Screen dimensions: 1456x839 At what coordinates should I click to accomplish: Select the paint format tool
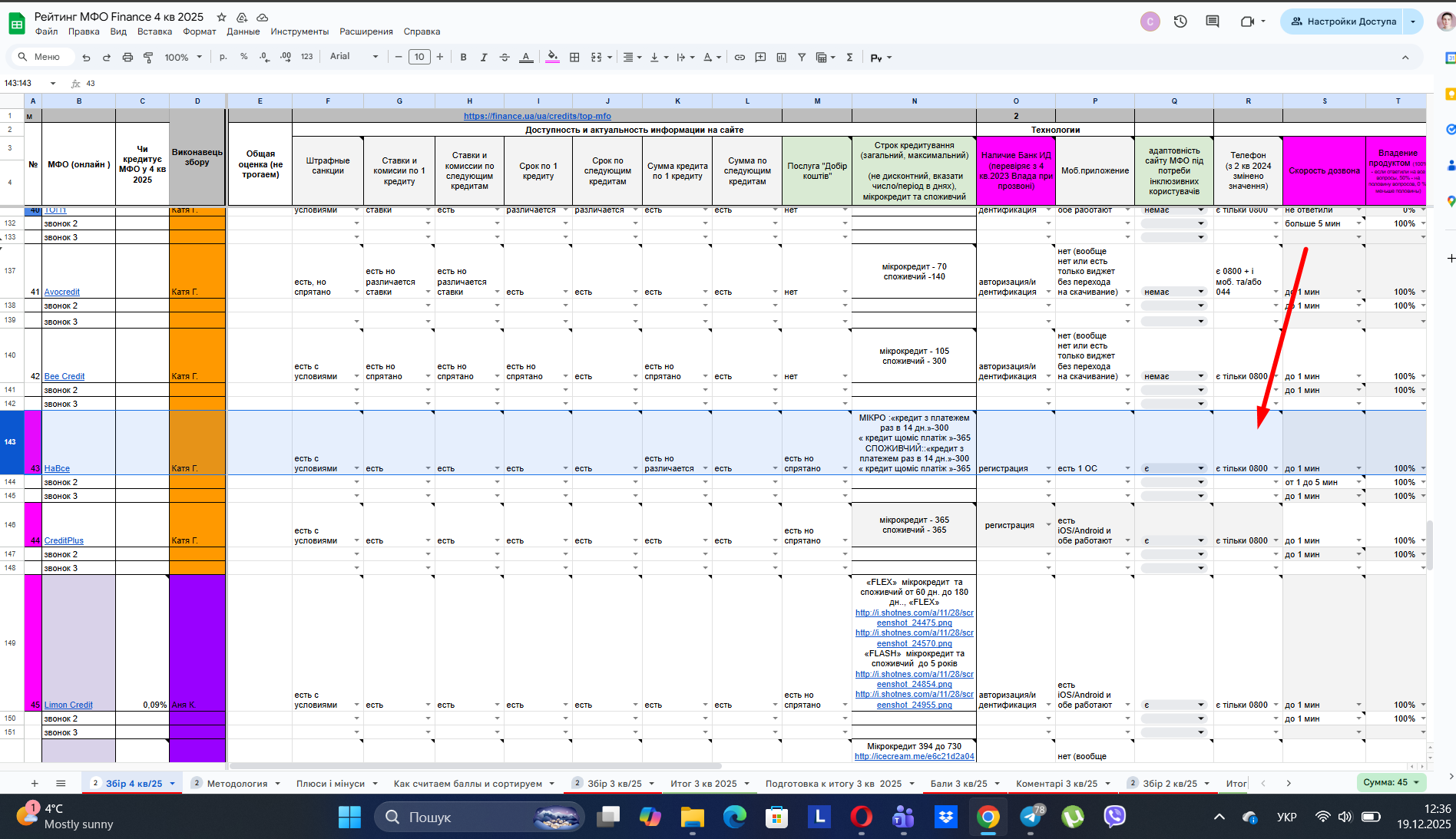point(148,58)
